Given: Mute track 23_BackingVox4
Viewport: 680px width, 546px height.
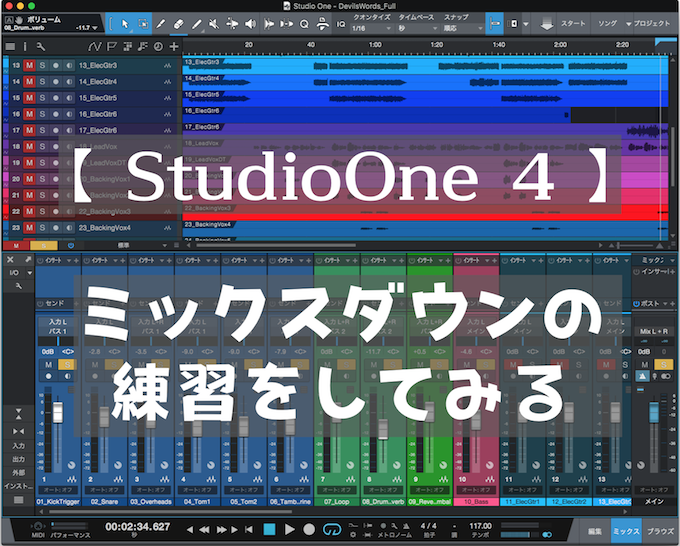Looking at the screenshot, I should 29,228.
